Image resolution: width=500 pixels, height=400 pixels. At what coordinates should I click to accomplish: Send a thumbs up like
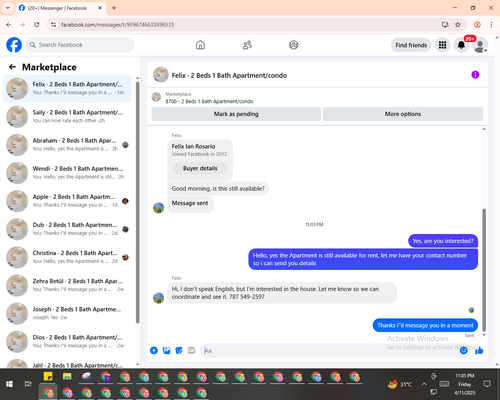pyautogui.click(x=479, y=350)
